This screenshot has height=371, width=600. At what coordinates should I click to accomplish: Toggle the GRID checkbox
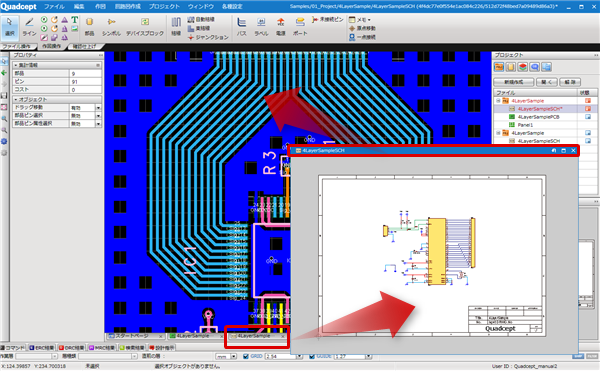click(246, 356)
